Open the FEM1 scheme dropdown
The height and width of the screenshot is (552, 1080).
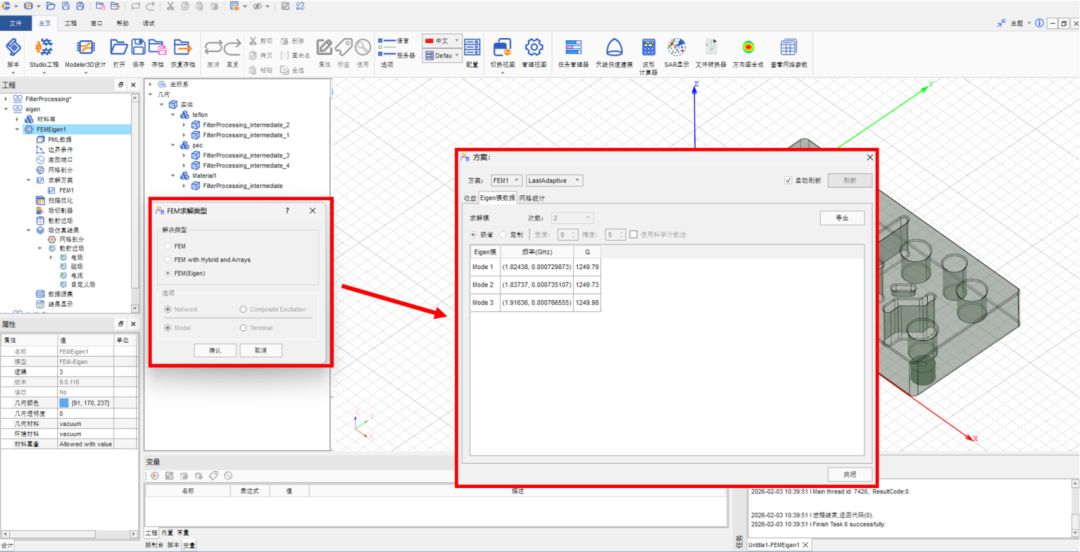[507, 181]
